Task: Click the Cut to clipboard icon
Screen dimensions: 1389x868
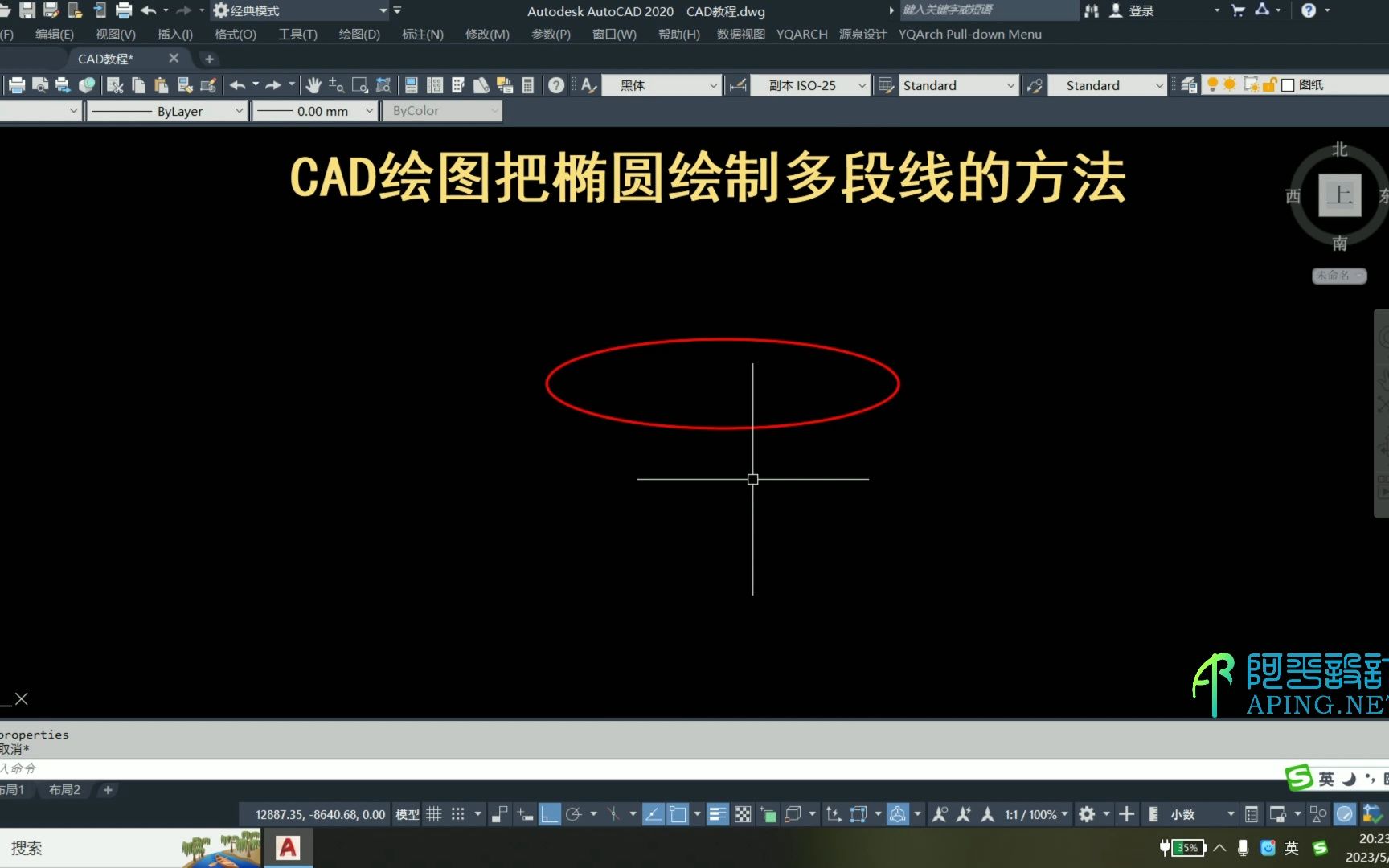Action: pyautogui.click(x=115, y=85)
